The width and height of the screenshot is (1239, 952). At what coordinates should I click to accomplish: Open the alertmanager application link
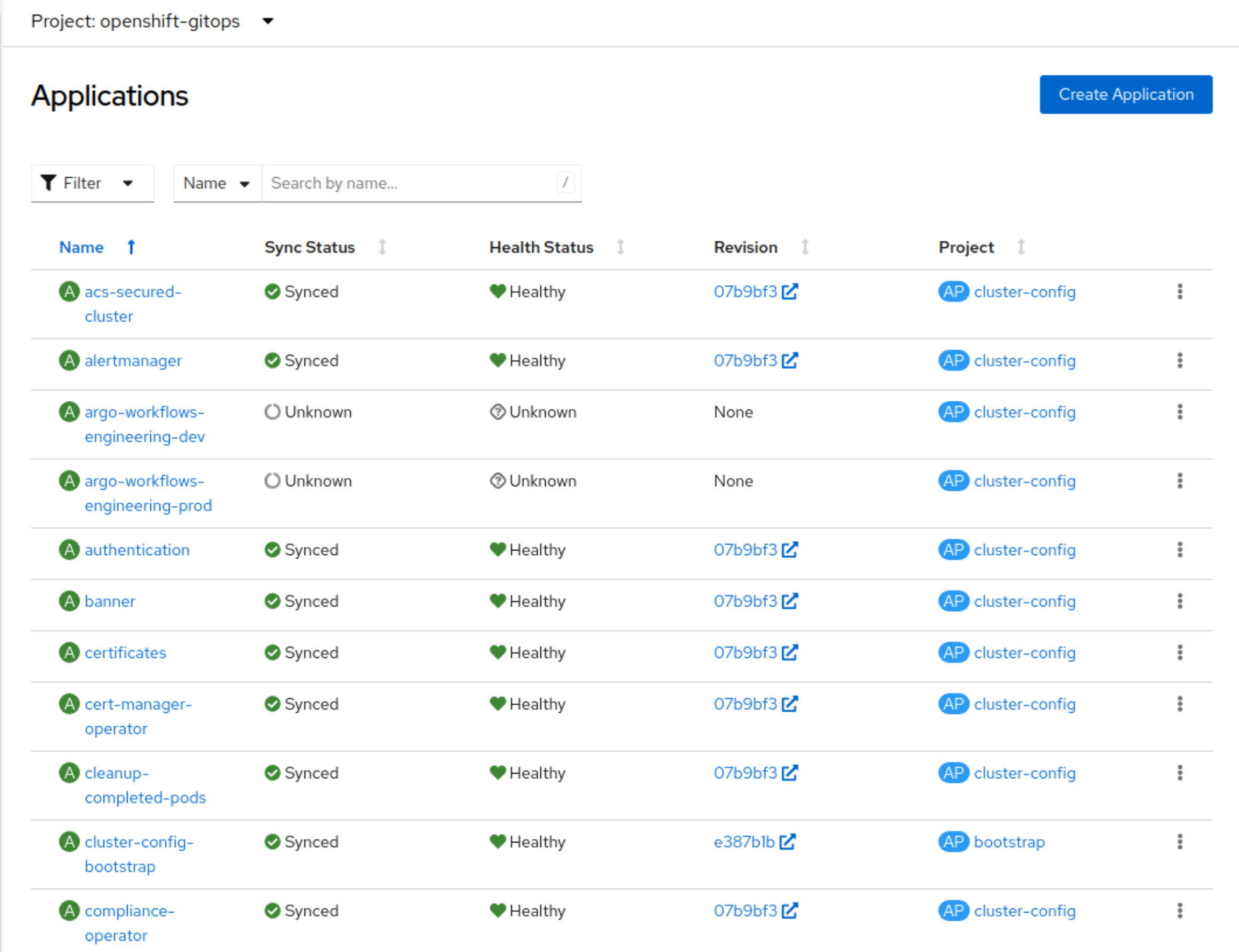coord(133,361)
